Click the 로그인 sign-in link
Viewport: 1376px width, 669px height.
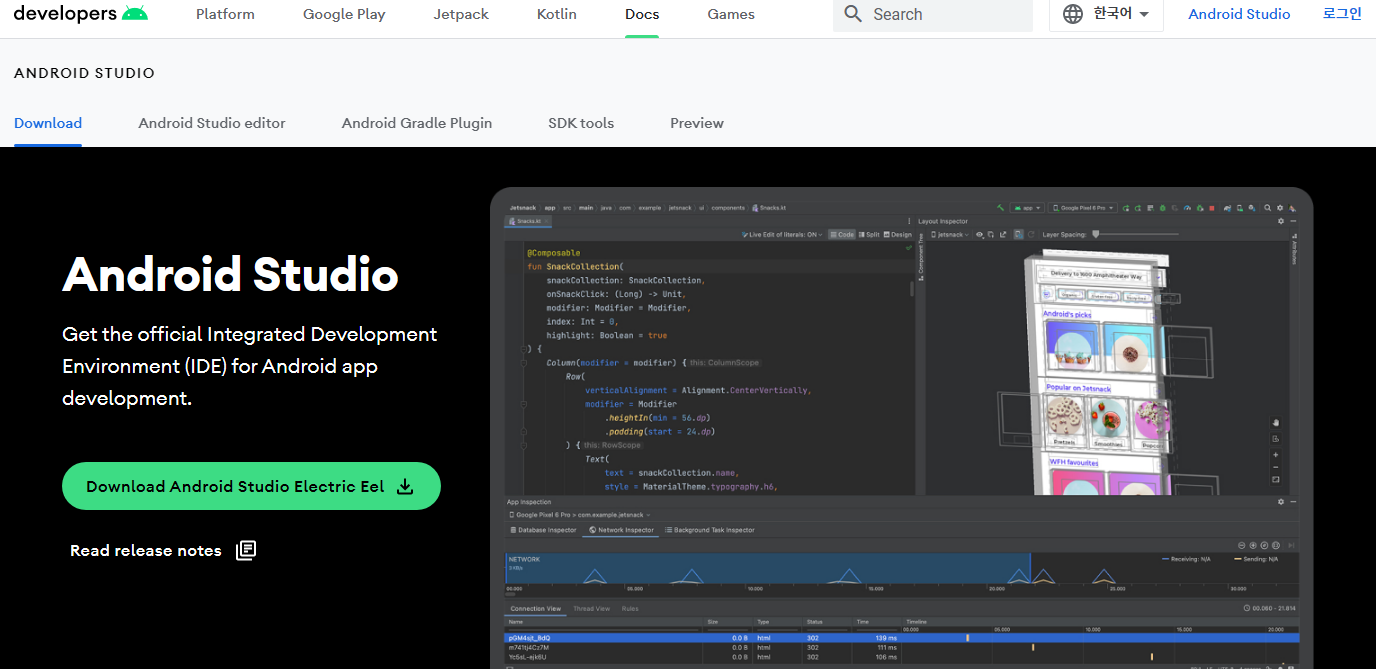tap(1342, 14)
